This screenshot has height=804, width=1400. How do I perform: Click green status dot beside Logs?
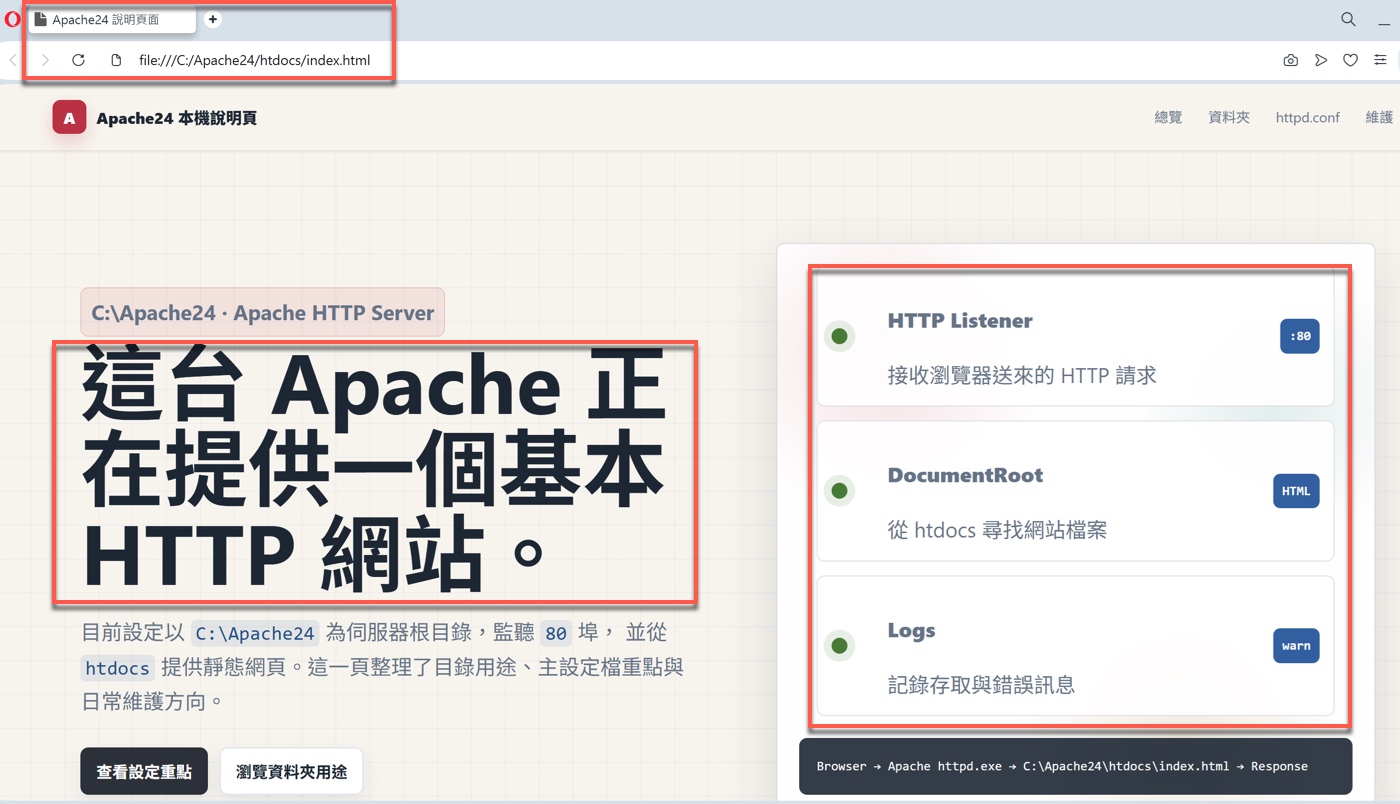pyautogui.click(x=840, y=646)
